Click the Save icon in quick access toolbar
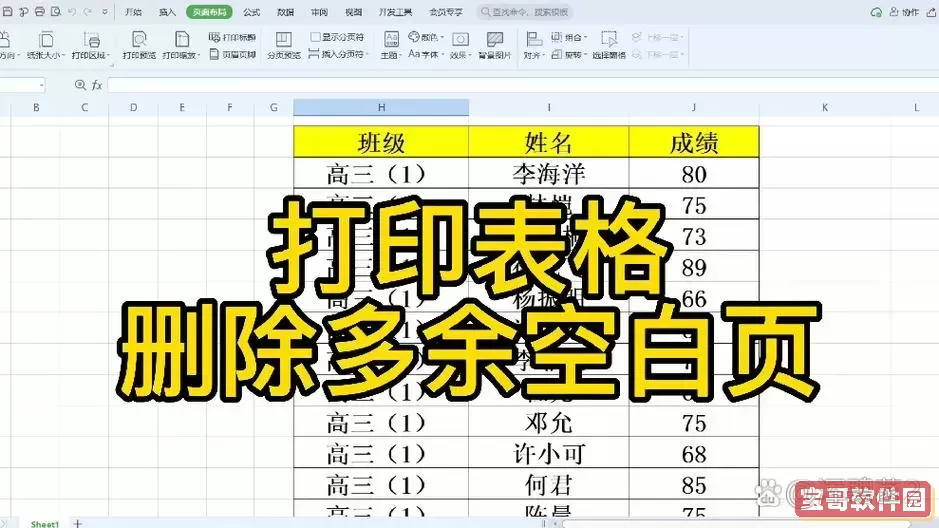939x528 pixels. pos(8,11)
